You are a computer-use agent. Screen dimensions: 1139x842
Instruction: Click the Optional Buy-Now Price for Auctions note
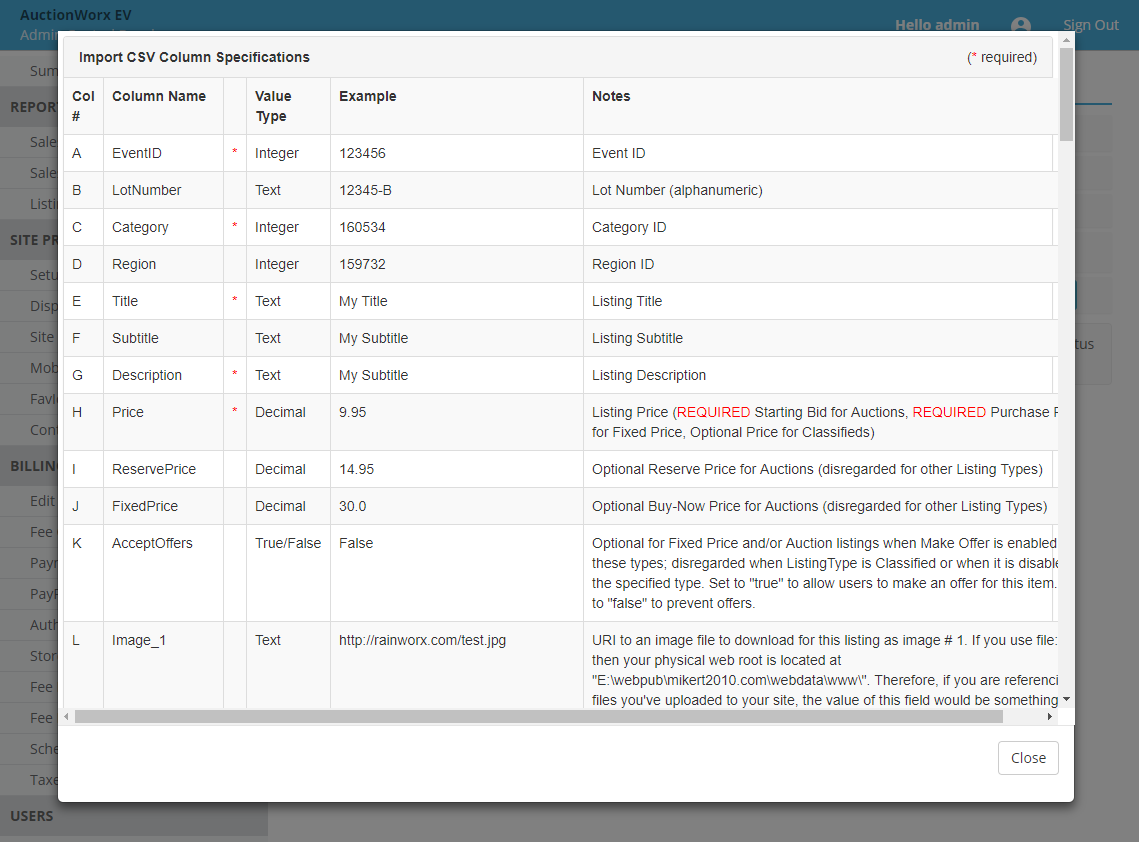[x=819, y=506]
